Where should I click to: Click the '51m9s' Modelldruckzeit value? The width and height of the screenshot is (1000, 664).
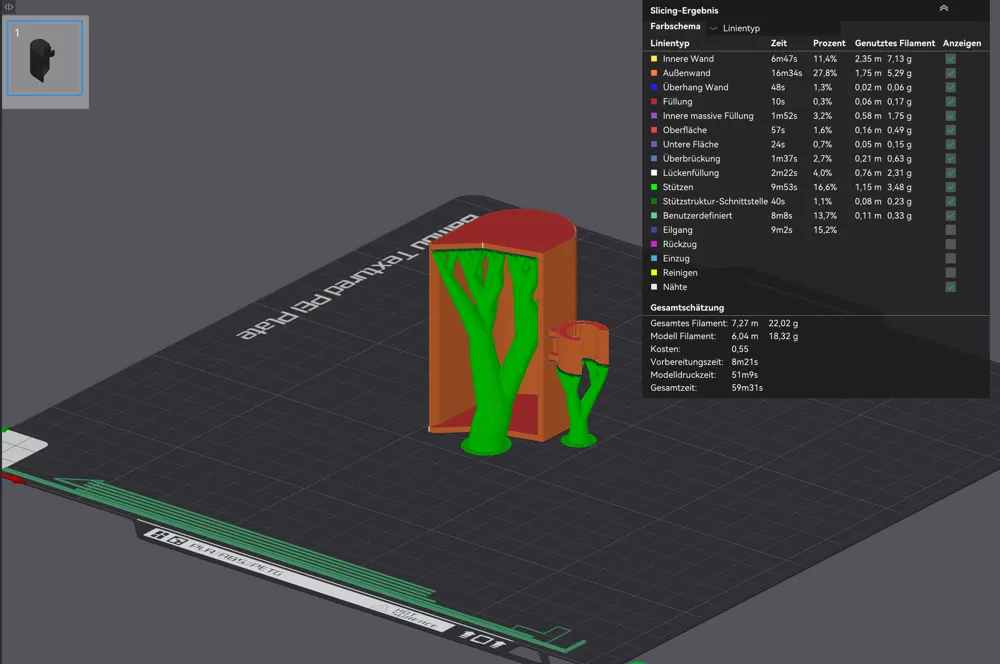click(x=744, y=374)
